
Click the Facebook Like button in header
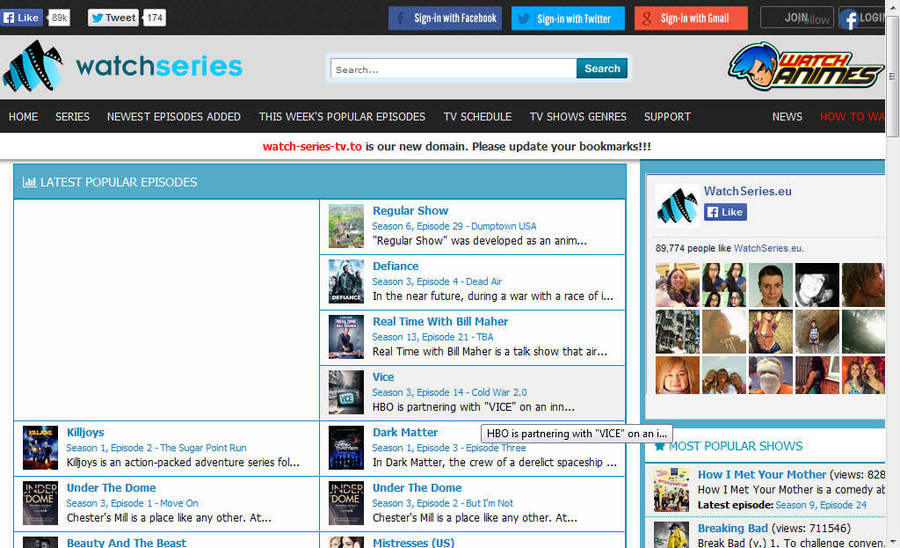22,18
